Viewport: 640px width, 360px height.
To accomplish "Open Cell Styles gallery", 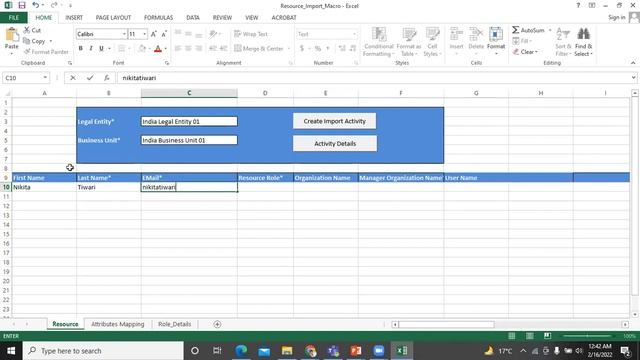I will (432, 42).
